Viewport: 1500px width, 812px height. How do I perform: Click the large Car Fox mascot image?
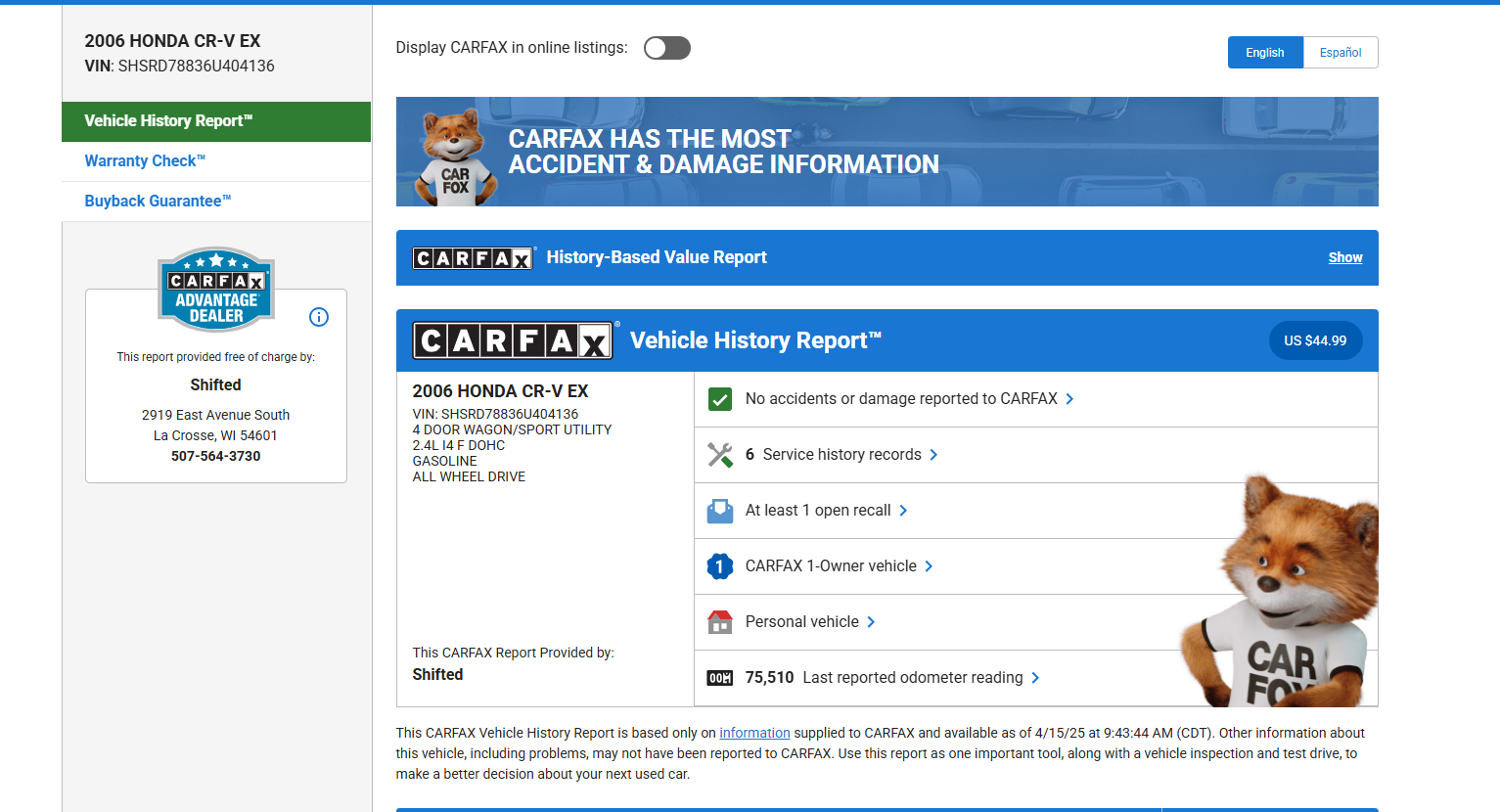(x=1279, y=592)
